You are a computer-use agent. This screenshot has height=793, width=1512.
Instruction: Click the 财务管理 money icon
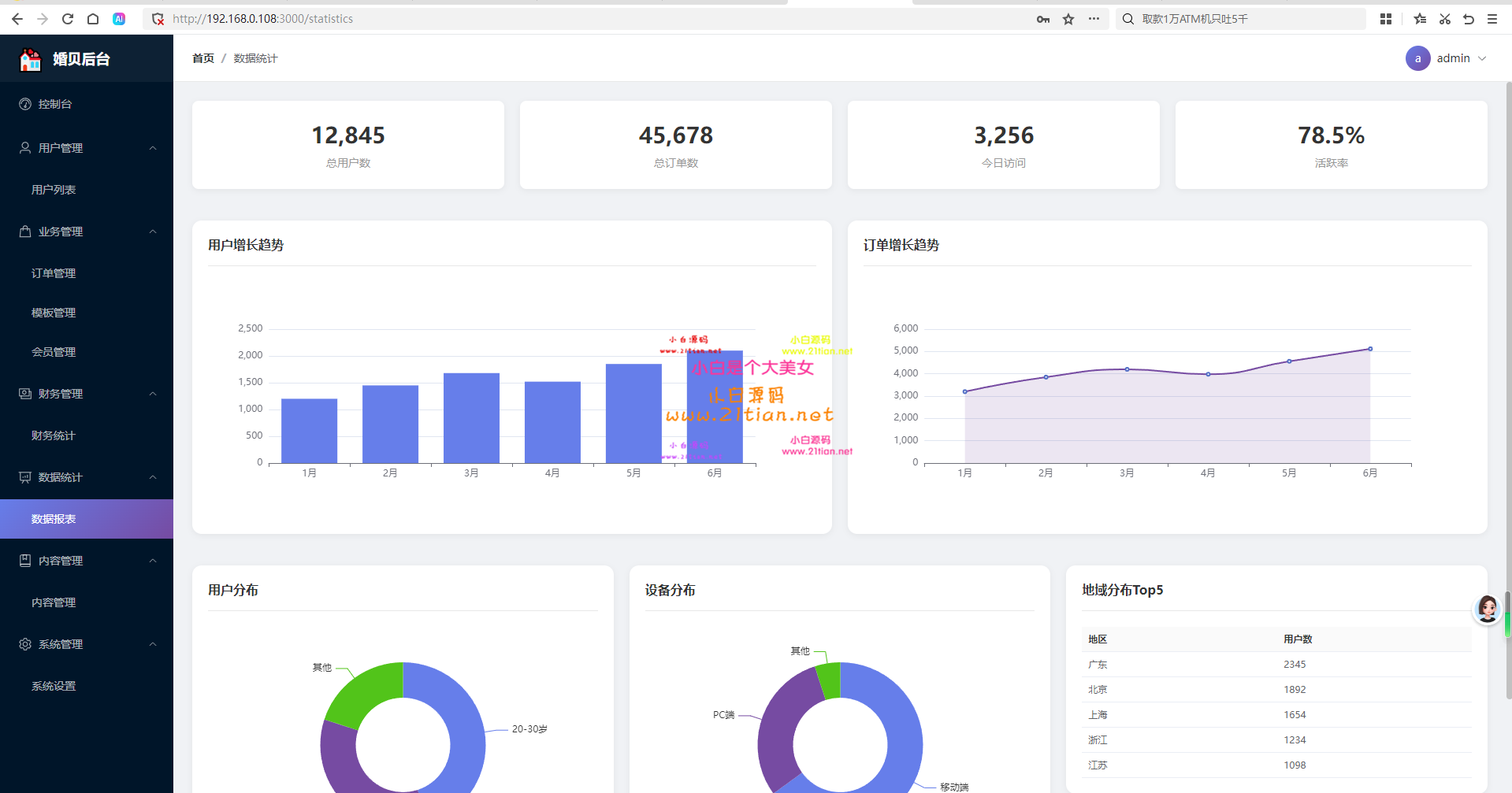[x=25, y=394]
